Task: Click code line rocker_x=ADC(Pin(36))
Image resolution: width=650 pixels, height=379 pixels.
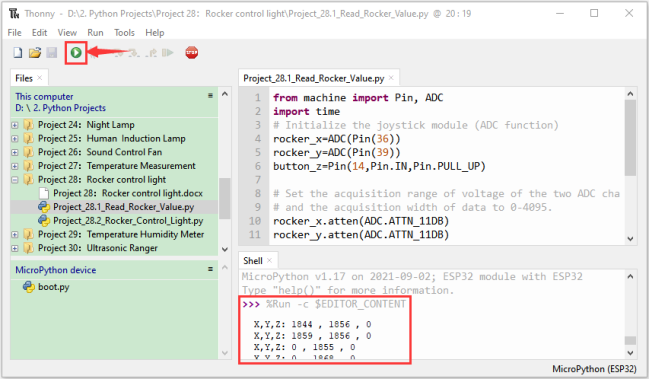Action: 337,138
